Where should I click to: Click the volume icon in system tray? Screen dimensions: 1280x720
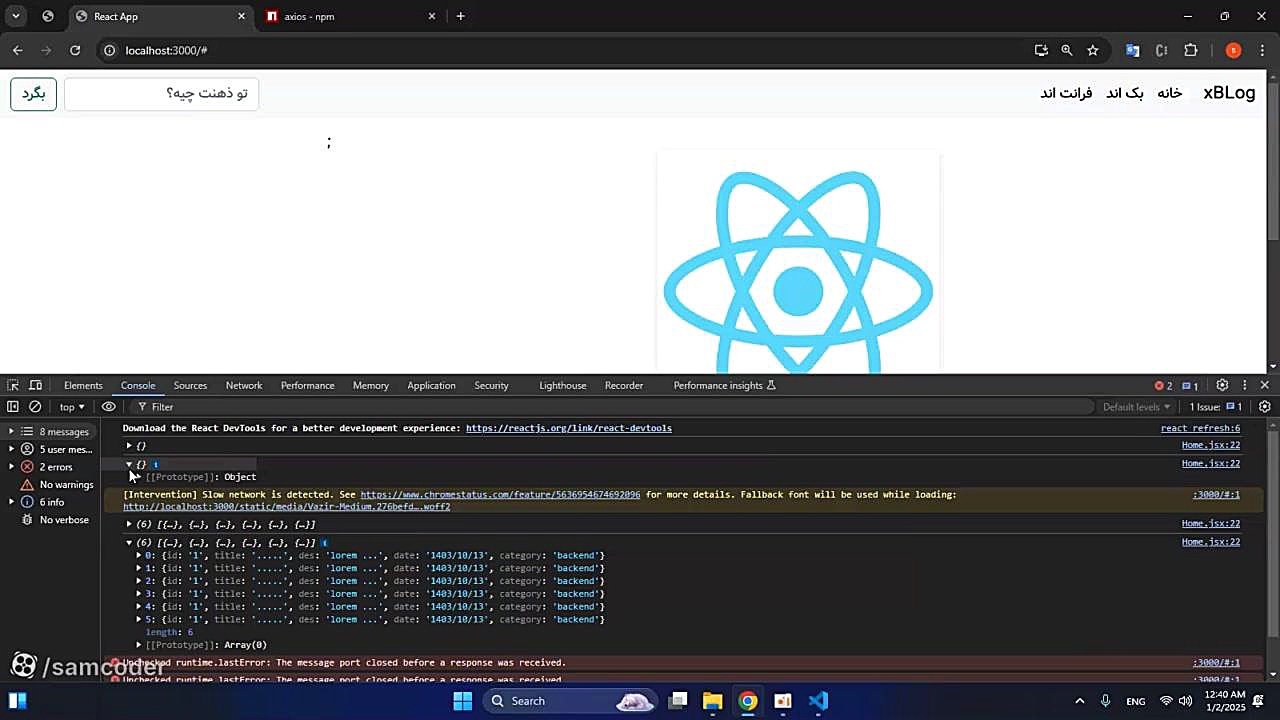(x=1186, y=701)
